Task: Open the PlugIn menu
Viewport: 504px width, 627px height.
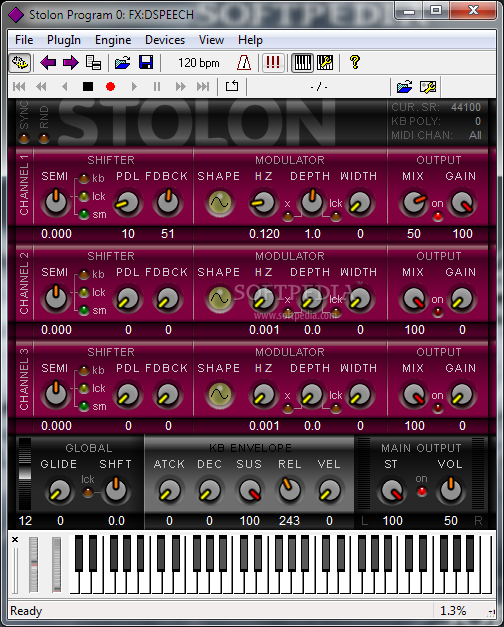Action: [64, 40]
